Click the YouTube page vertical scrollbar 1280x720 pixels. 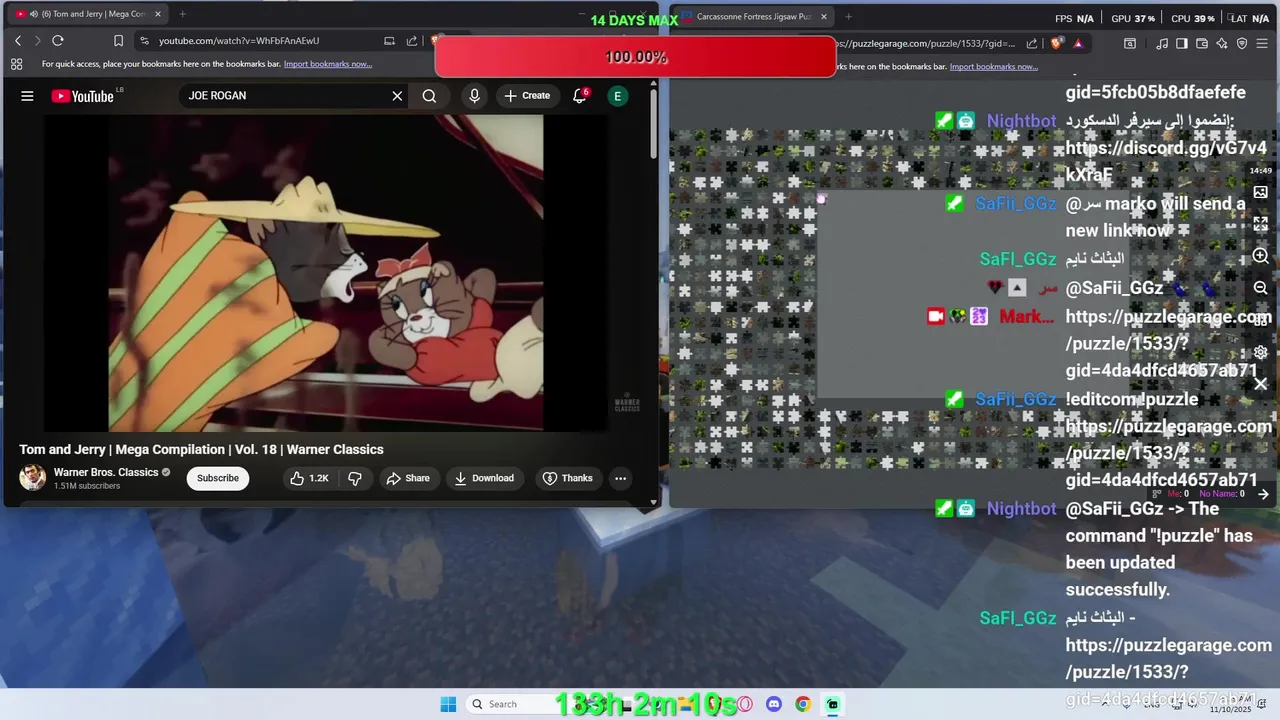[654, 125]
